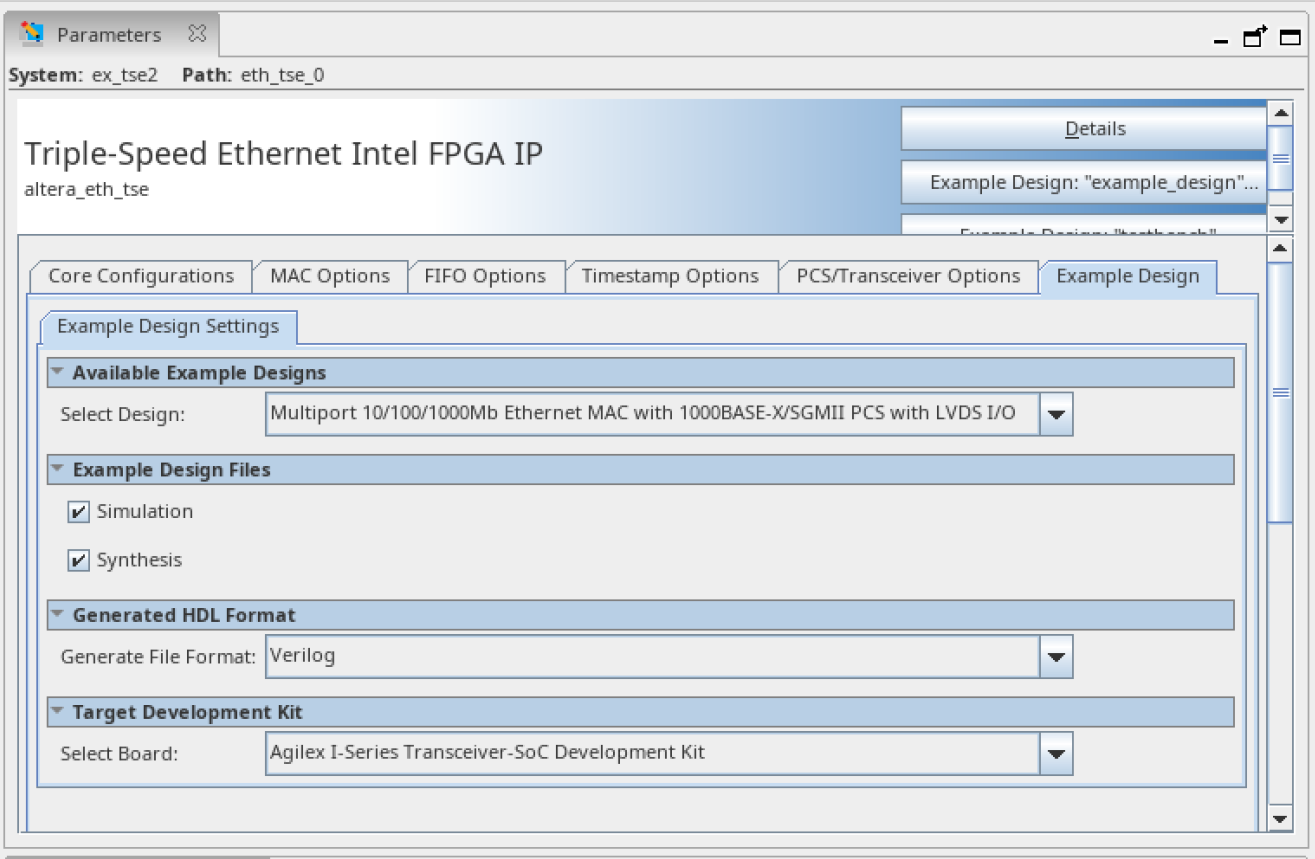Click main panel scroll up arrow
The image size is (1315, 859).
coord(1280,247)
